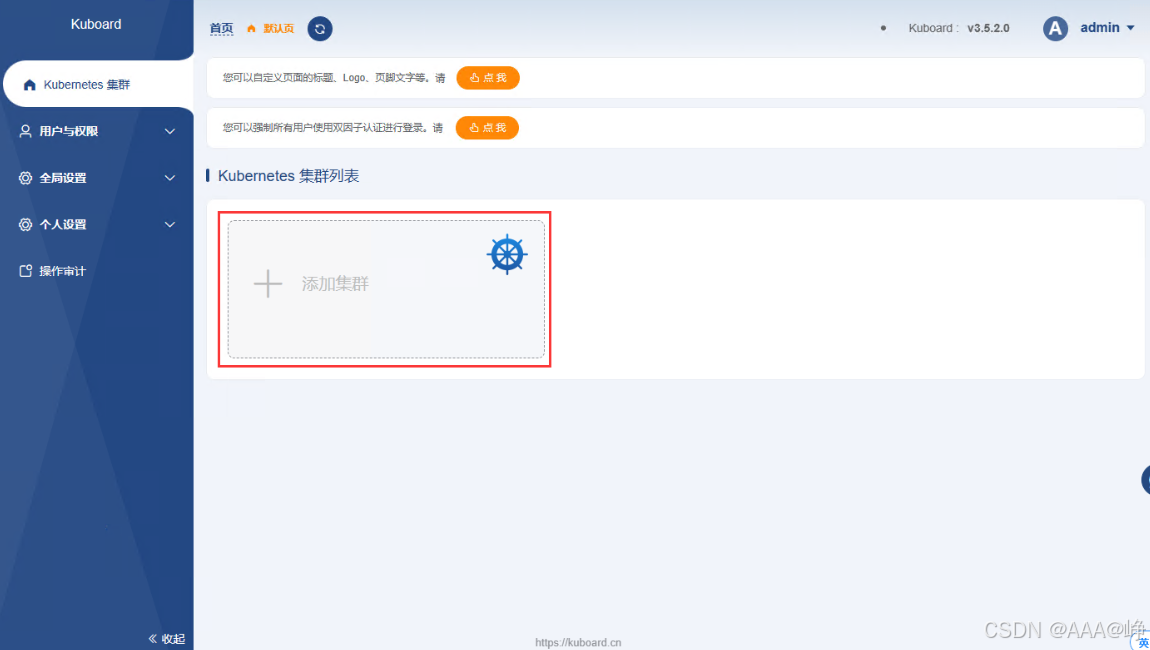This screenshot has height=650, width=1150.
Task: Click the gear icon beside 个人设置
Action: (x=26, y=224)
